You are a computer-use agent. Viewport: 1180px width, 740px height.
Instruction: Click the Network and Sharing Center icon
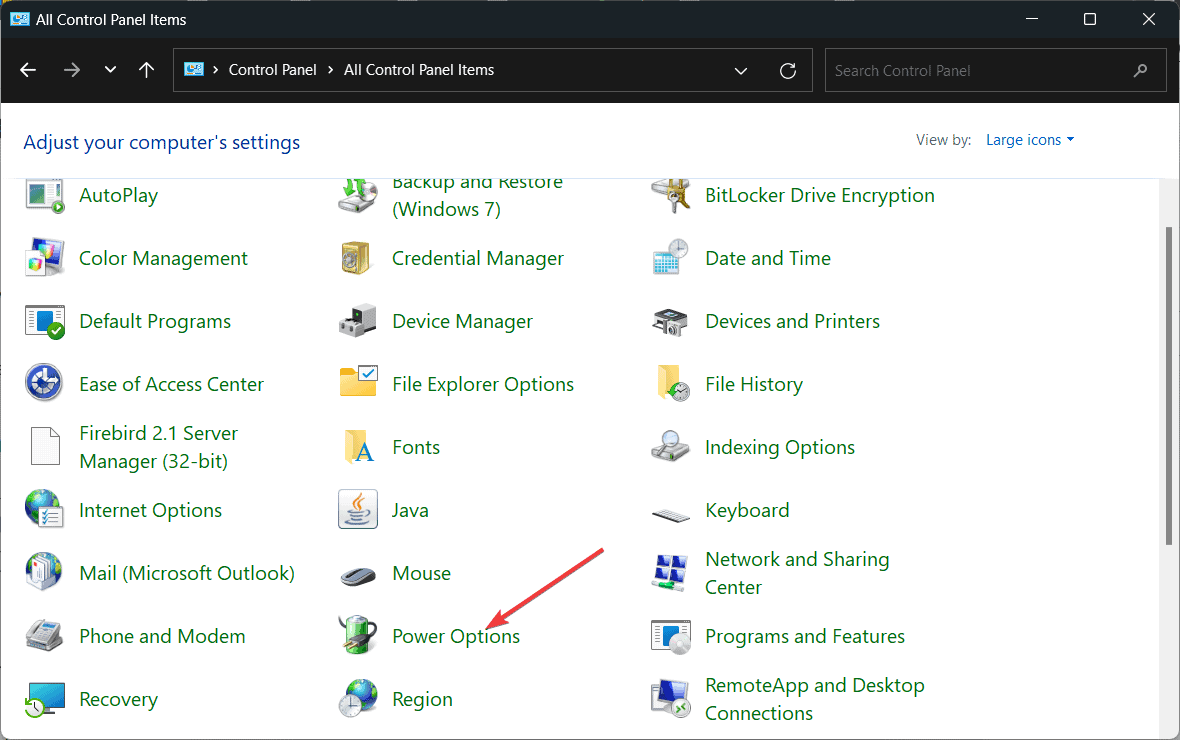point(671,573)
